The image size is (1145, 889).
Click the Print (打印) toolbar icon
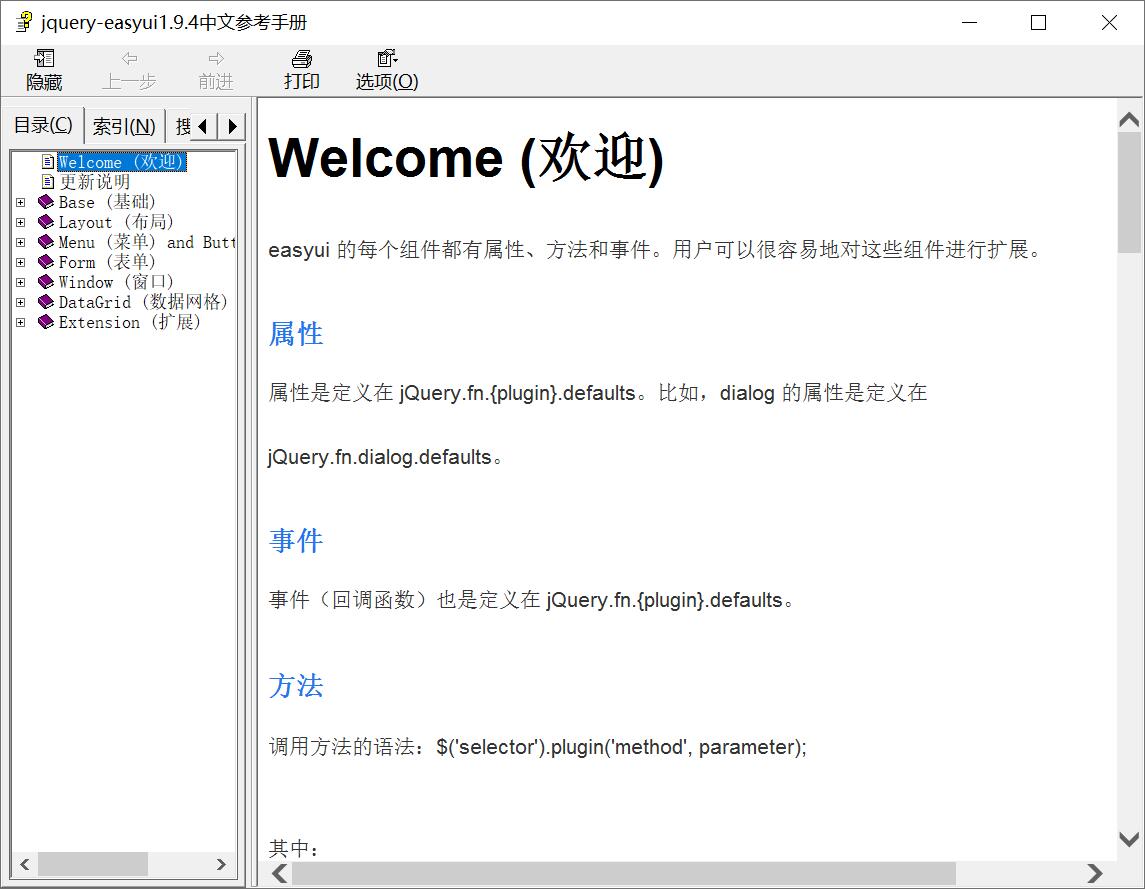(x=302, y=58)
